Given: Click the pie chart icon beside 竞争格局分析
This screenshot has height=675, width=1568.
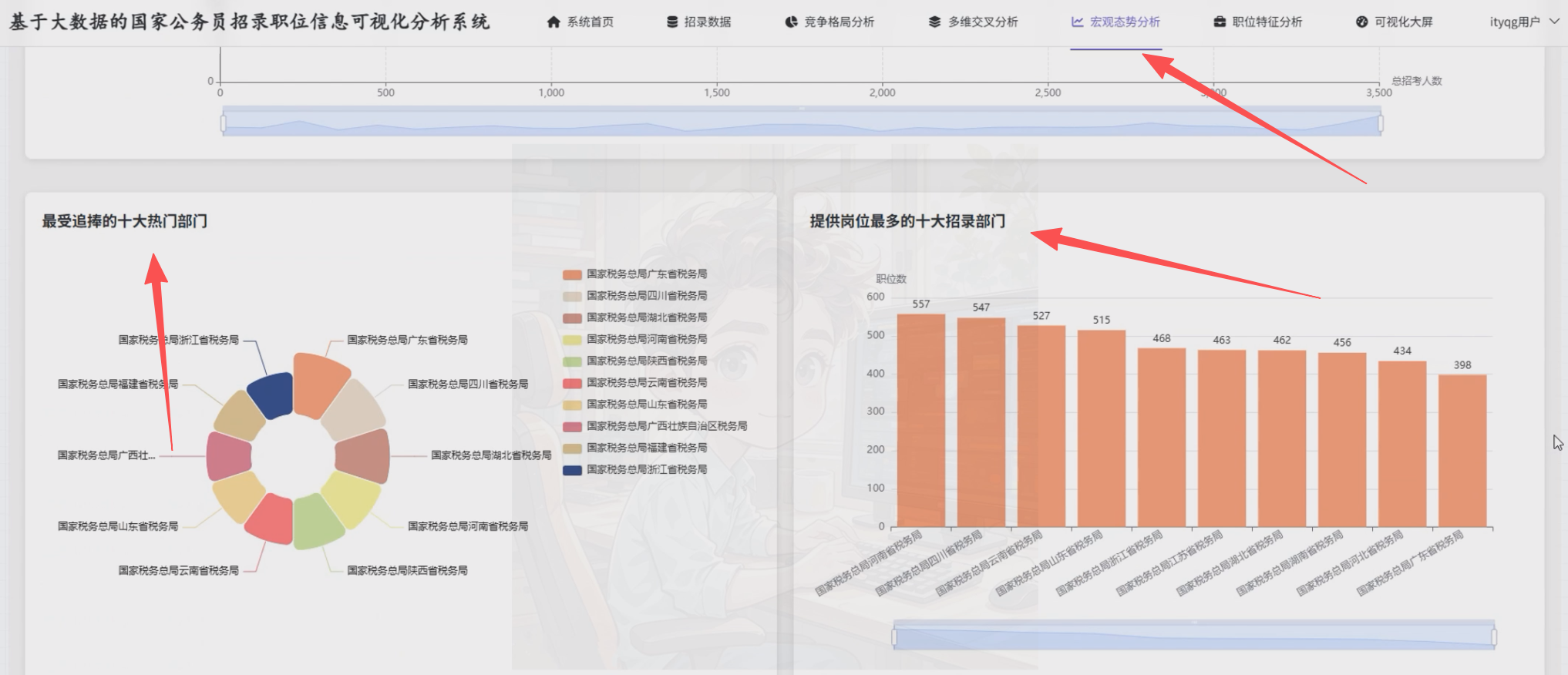Looking at the screenshot, I should 792,22.
